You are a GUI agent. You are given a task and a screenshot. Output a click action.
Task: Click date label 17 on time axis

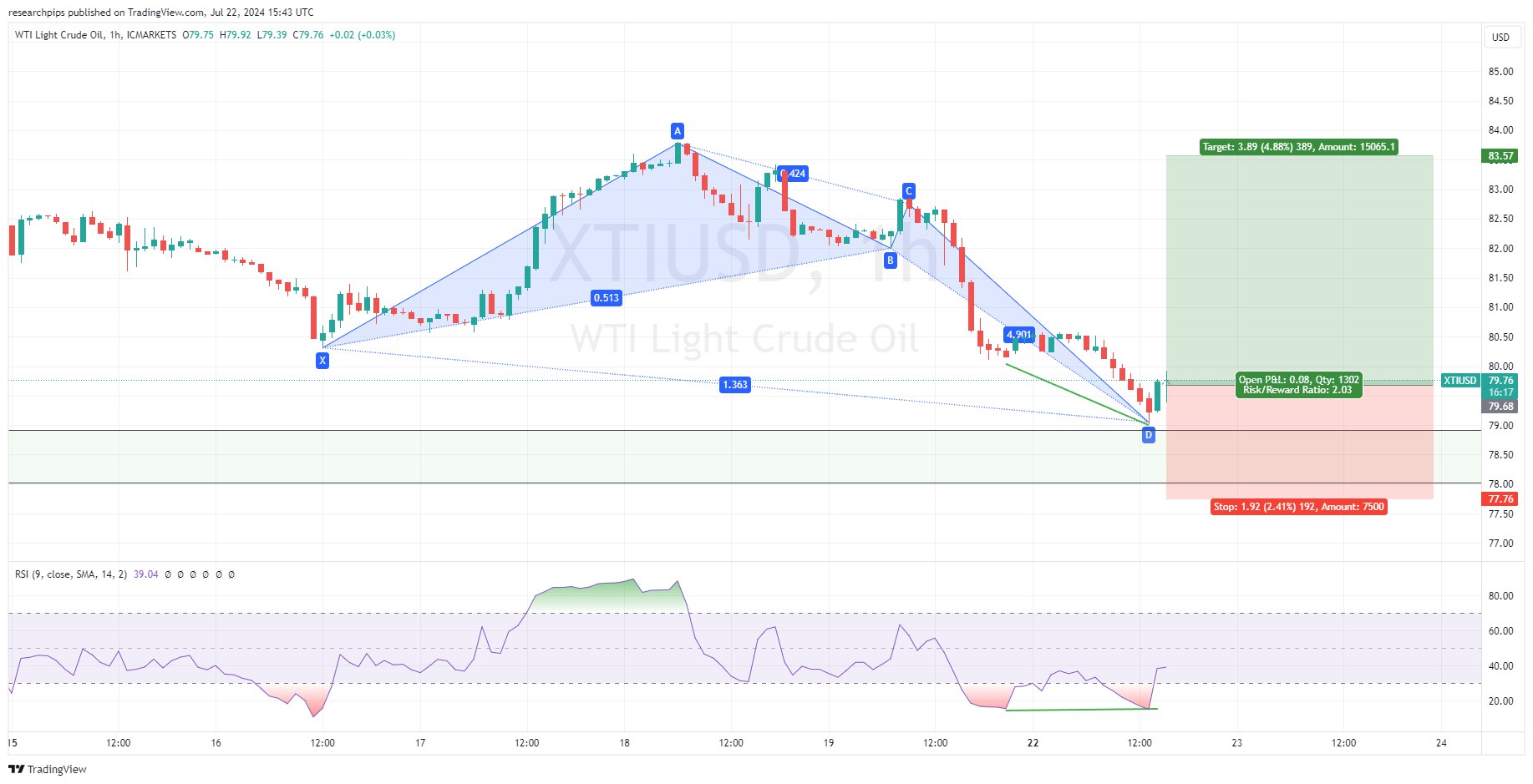click(x=420, y=743)
